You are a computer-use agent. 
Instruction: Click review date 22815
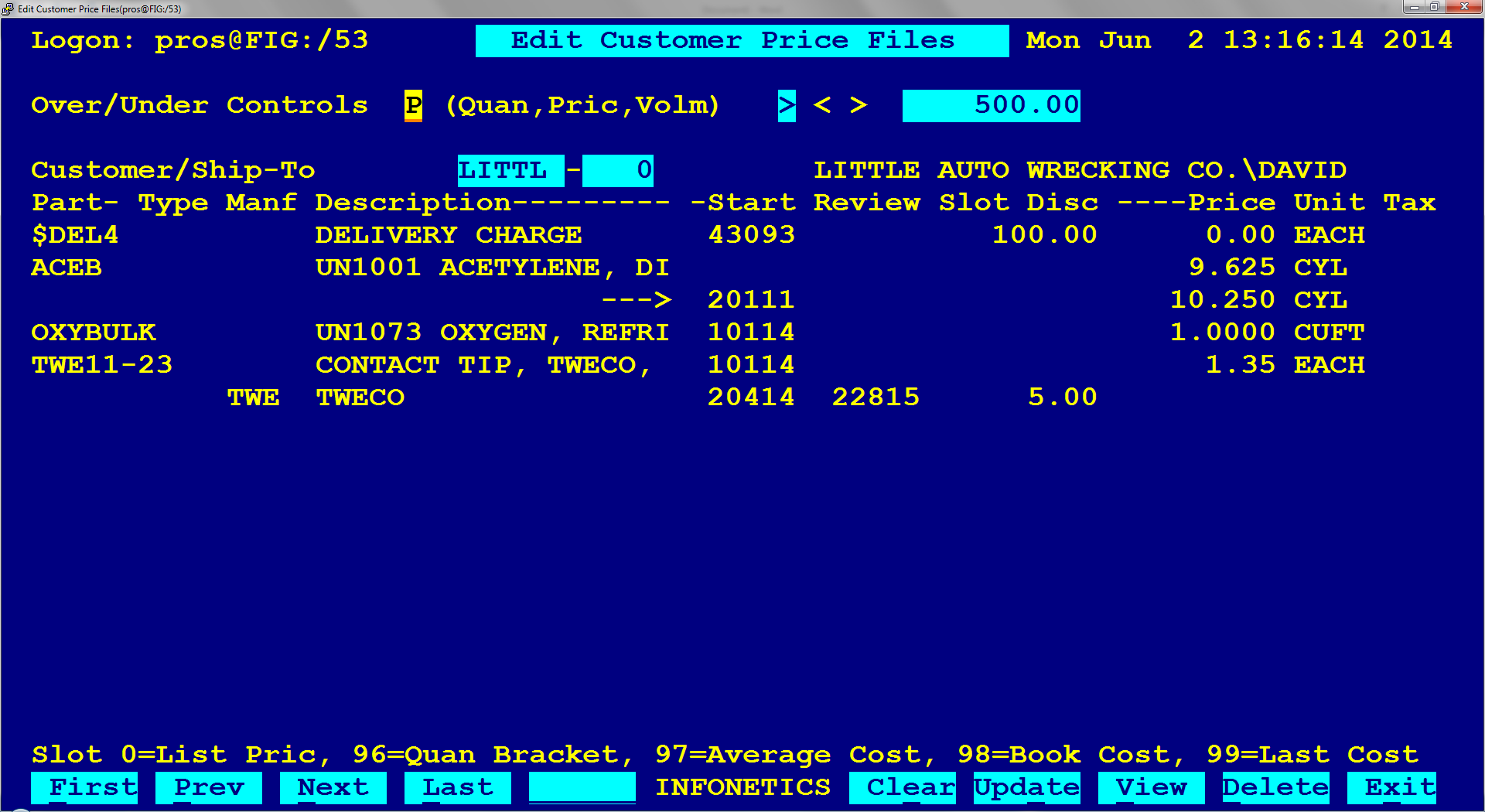[x=876, y=397]
